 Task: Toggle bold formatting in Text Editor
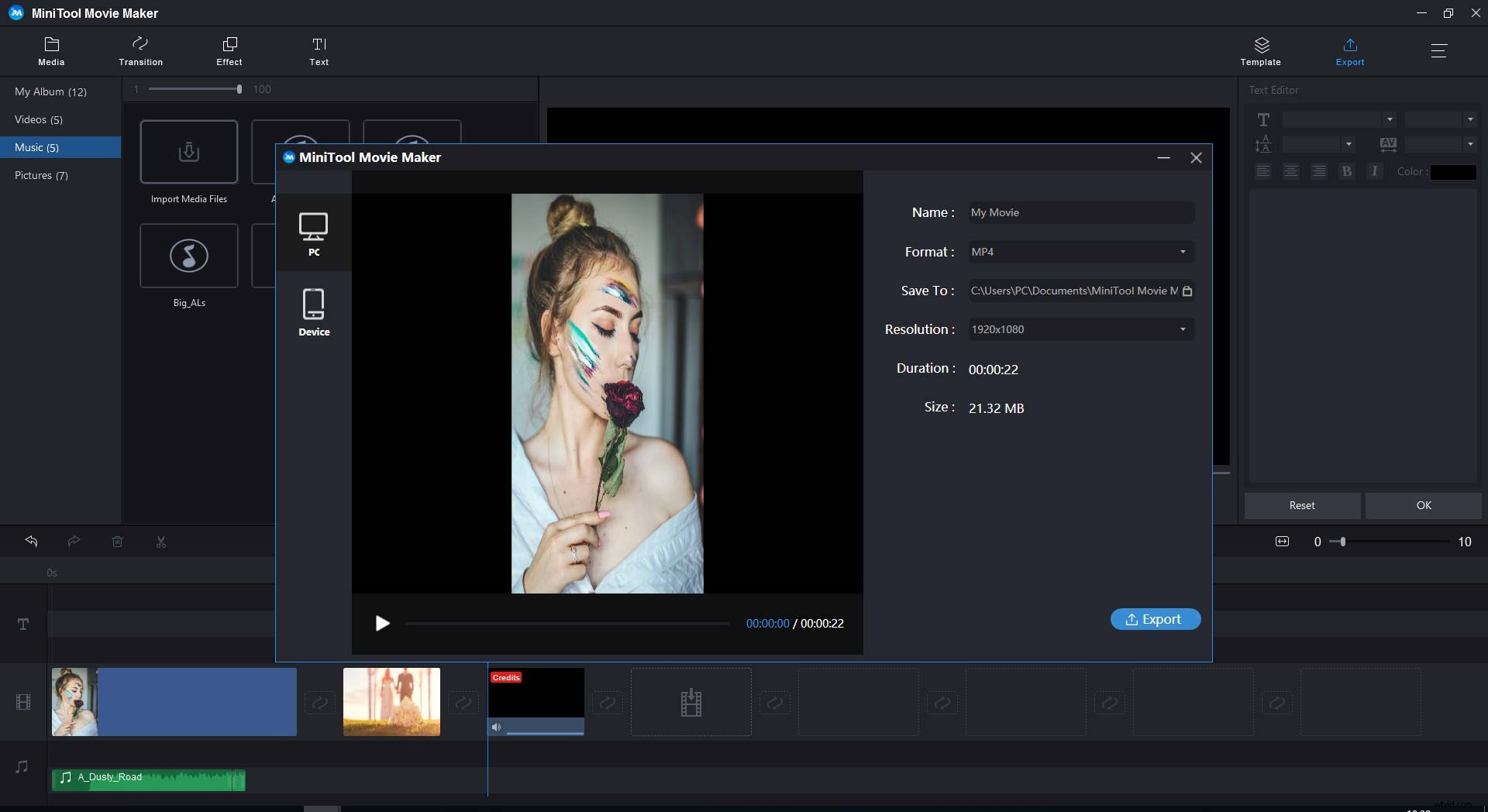(1346, 171)
